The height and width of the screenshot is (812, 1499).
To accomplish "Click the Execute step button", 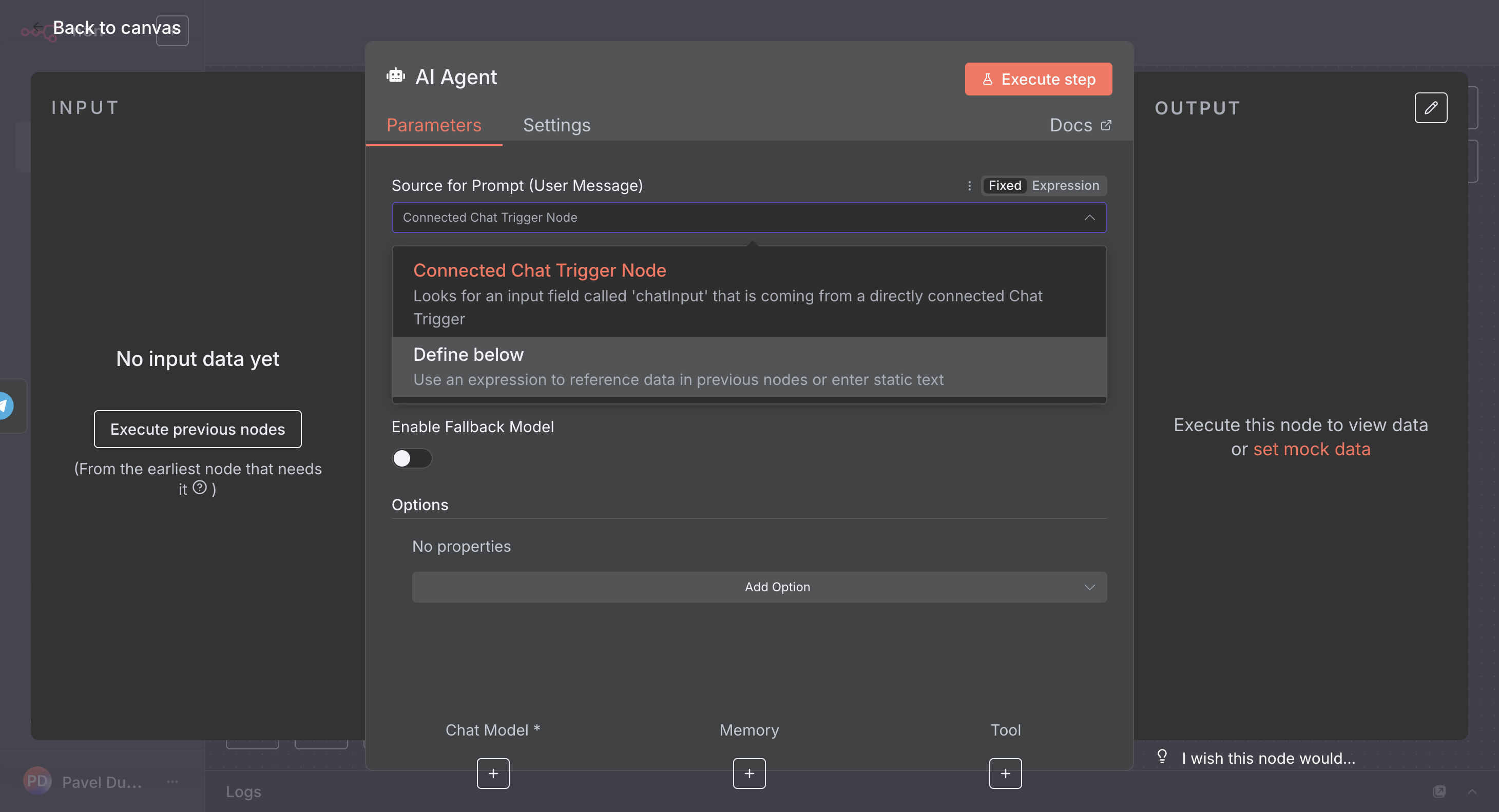I will coord(1038,79).
